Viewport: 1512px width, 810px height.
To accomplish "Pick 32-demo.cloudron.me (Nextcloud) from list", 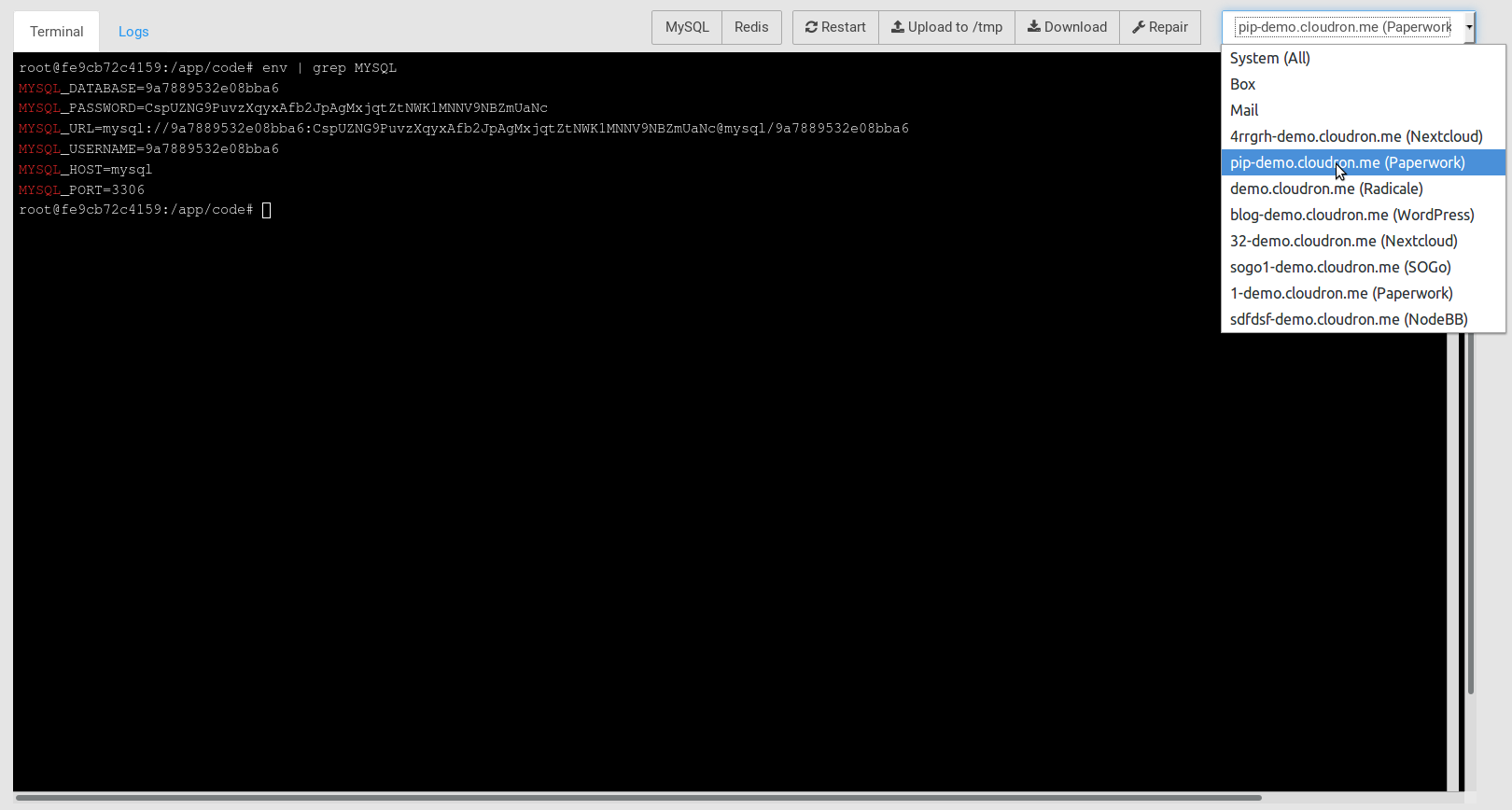I will coord(1343,241).
